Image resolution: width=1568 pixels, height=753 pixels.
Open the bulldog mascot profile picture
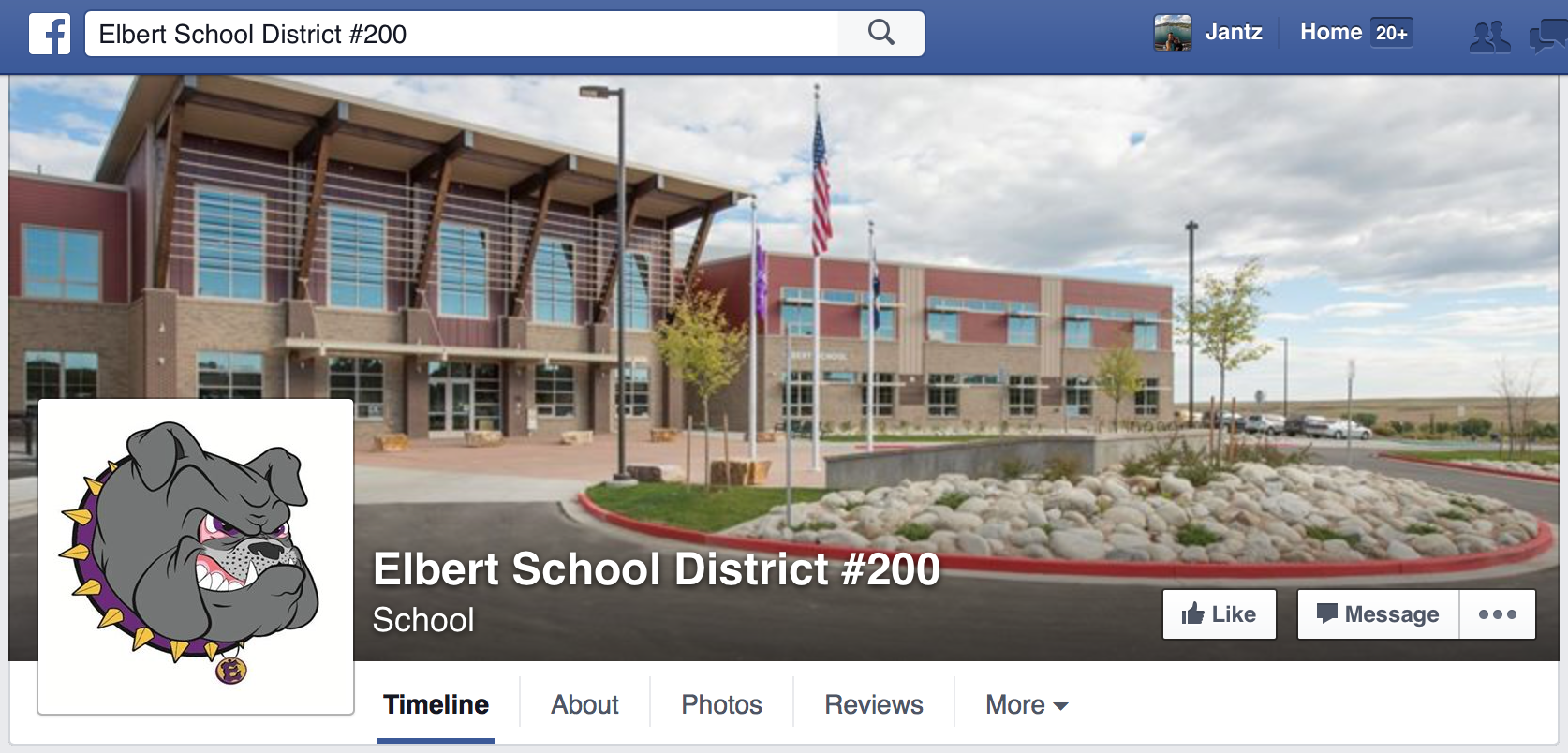click(196, 556)
